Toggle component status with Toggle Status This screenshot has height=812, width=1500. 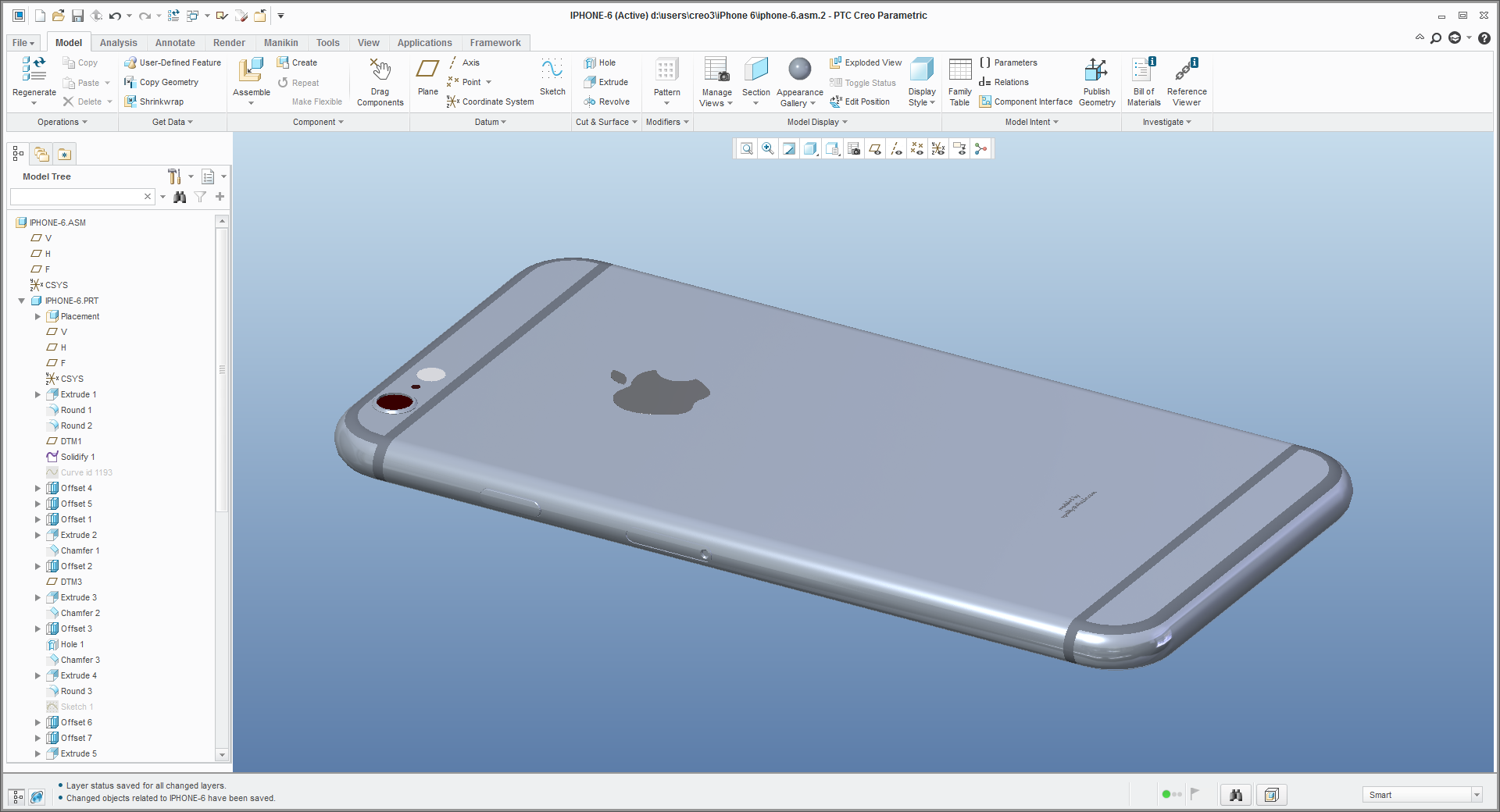click(x=862, y=82)
